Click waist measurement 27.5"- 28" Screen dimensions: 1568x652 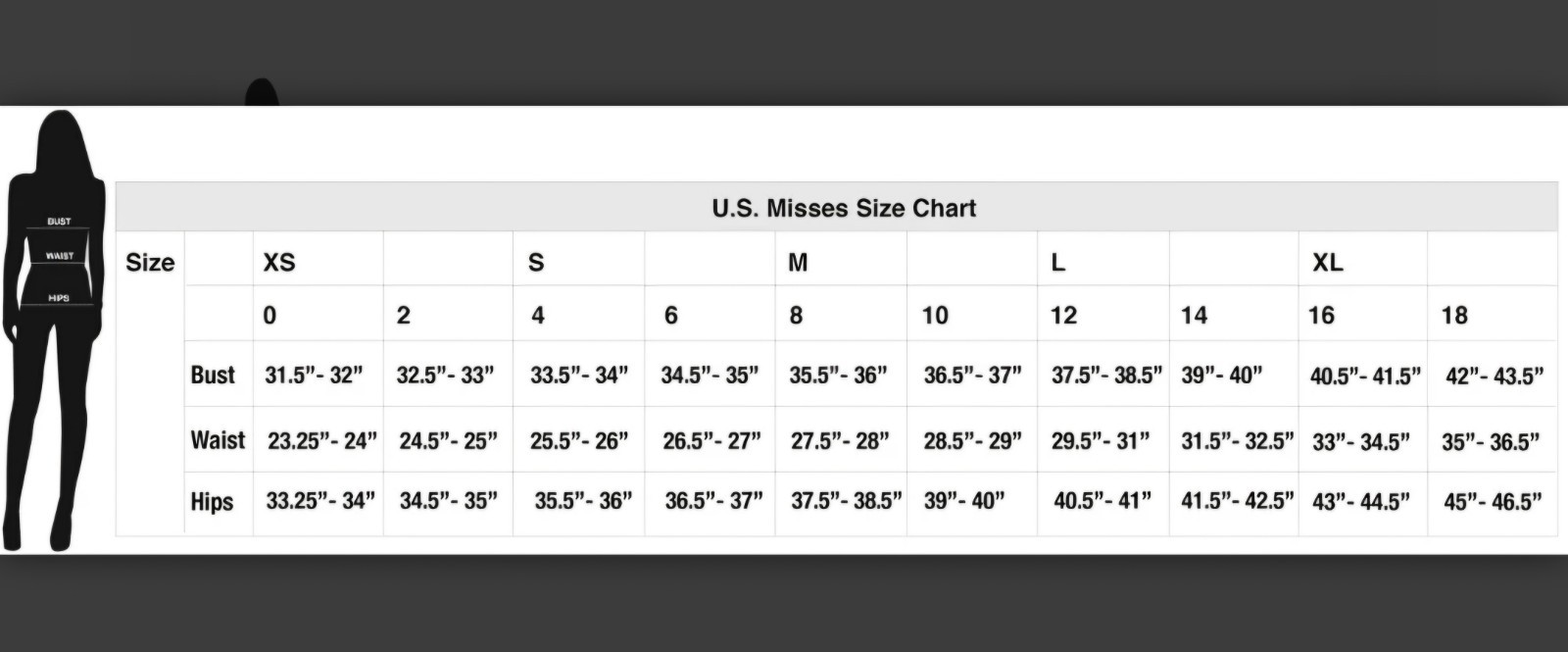pyautogui.click(x=840, y=440)
